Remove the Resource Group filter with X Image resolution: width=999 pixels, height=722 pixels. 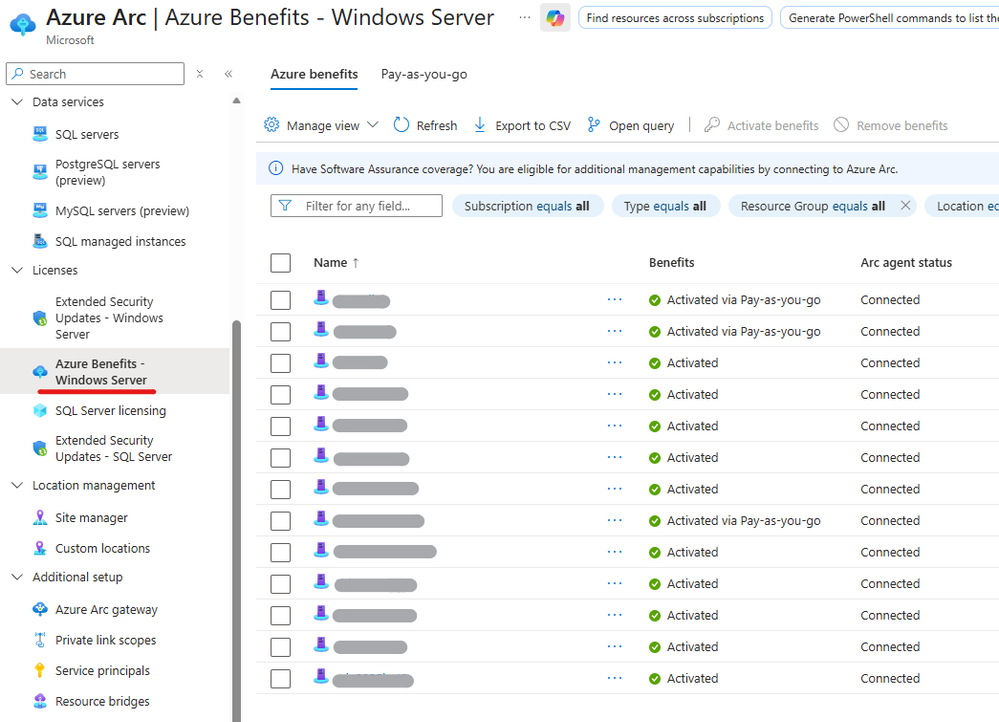click(905, 205)
